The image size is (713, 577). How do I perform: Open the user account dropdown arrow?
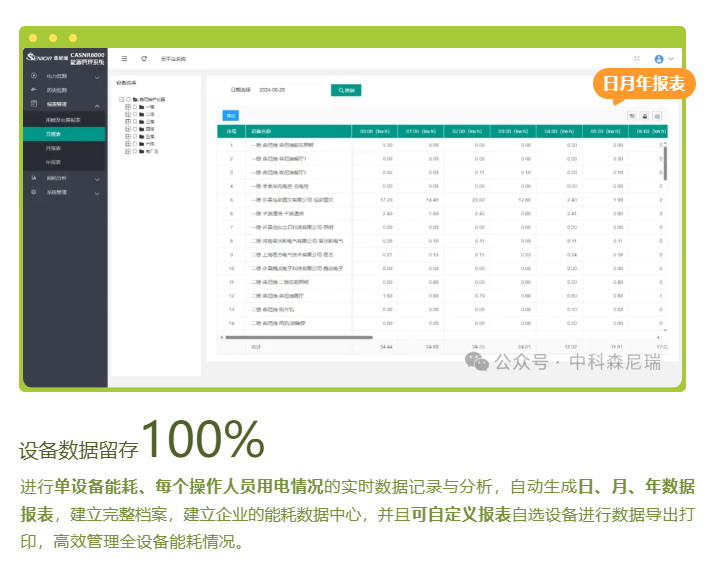671,59
